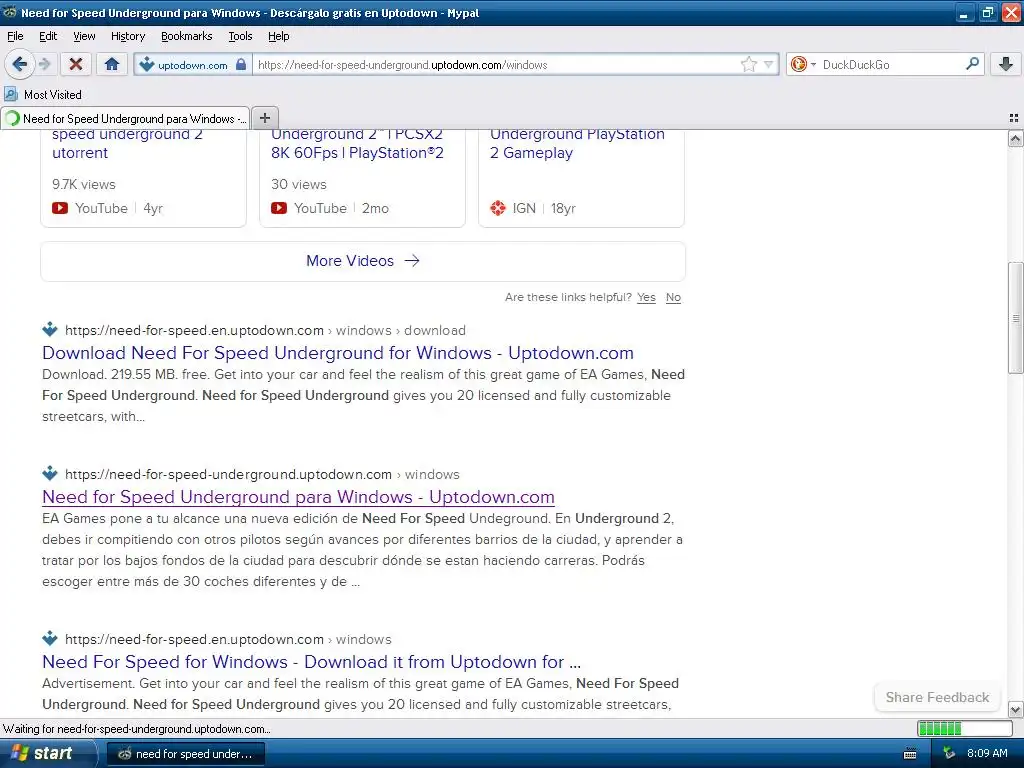This screenshot has width=1024, height=768.
Task: Open the Tools menu
Action: pos(240,36)
